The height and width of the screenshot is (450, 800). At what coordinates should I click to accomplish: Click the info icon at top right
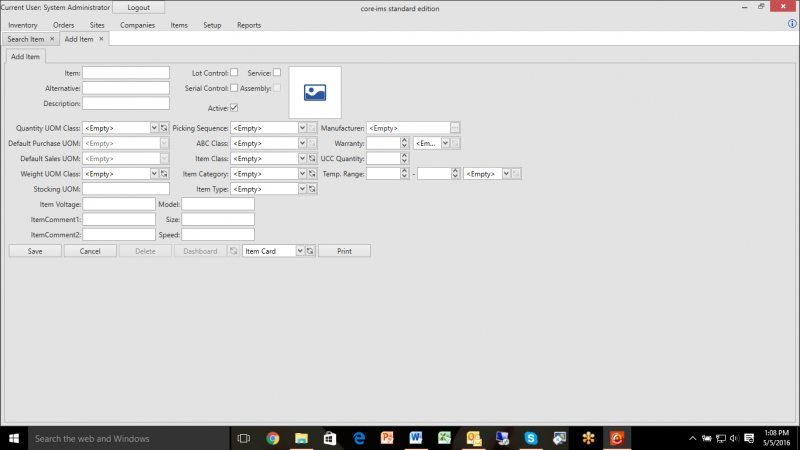point(792,23)
